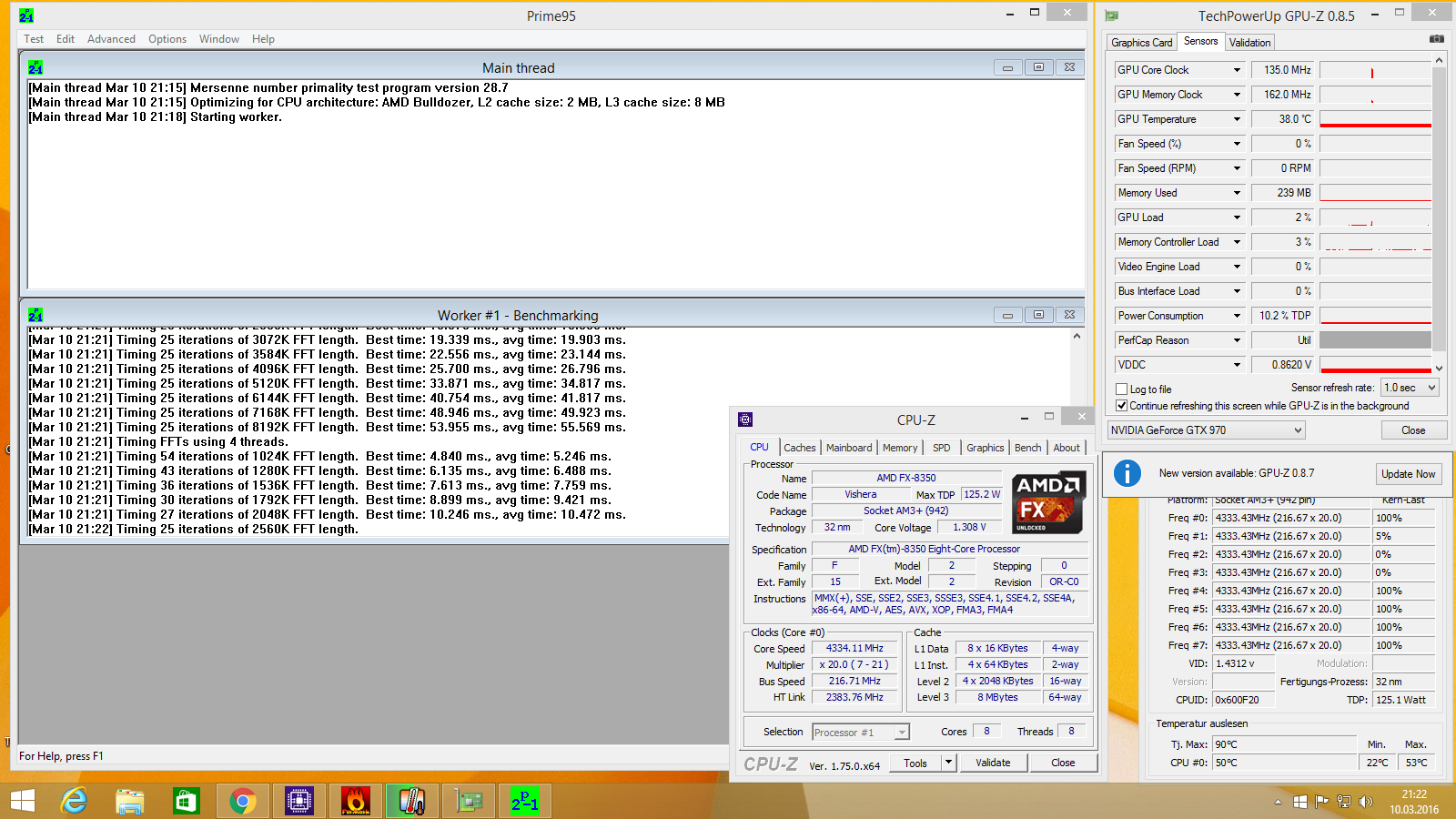Screen dimensions: 1456x819
Task: Click the network tray icon
Action: click(1344, 802)
